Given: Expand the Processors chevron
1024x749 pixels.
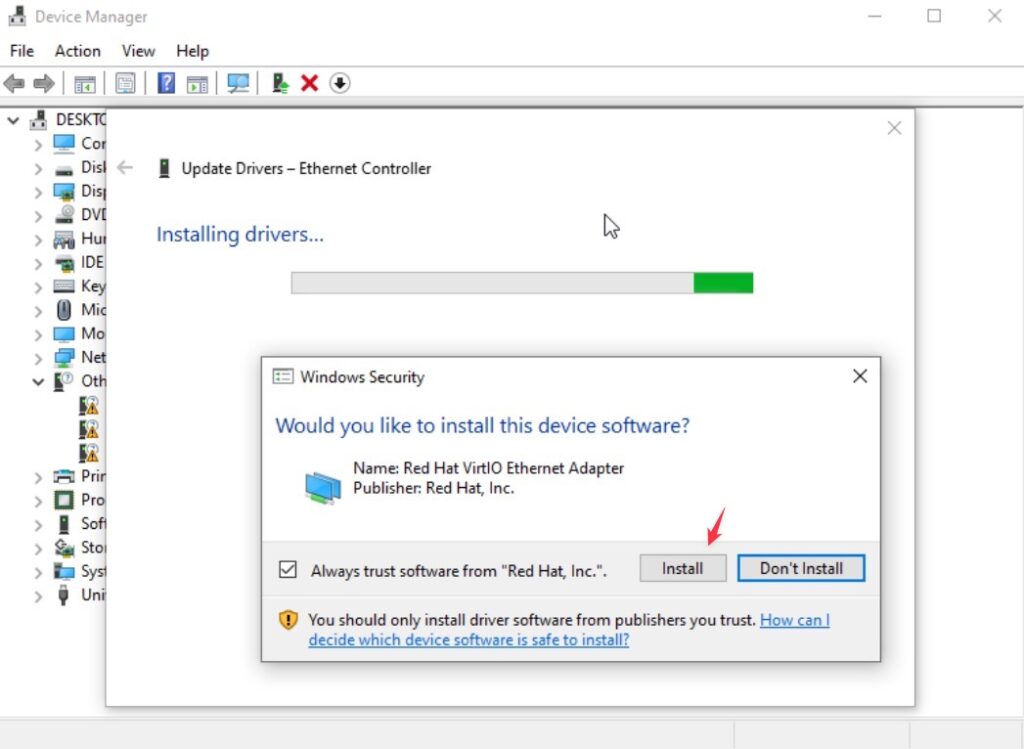Looking at the screenshot, I should click(38, 502).
